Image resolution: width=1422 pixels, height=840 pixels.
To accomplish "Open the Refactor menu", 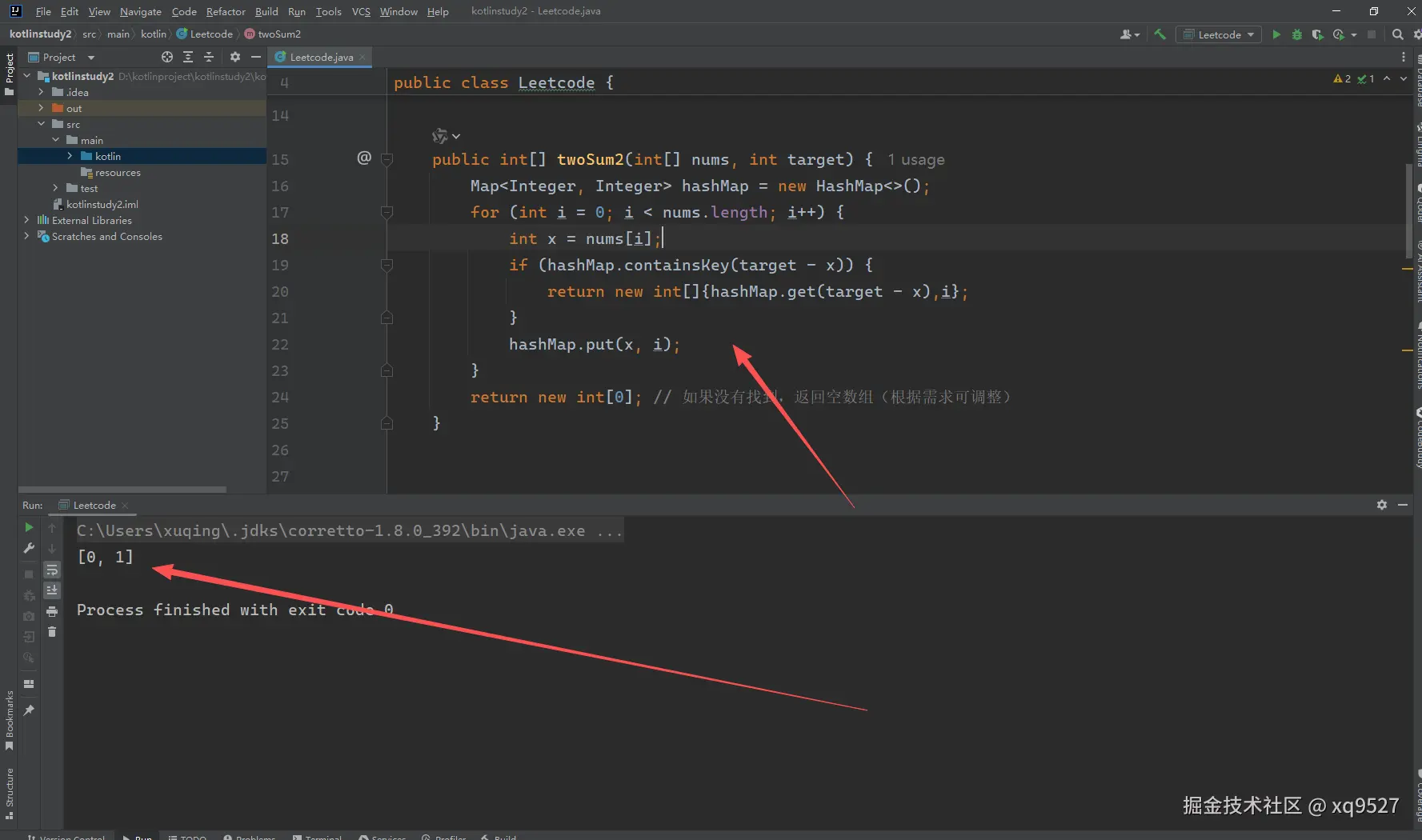I will 226,11.
